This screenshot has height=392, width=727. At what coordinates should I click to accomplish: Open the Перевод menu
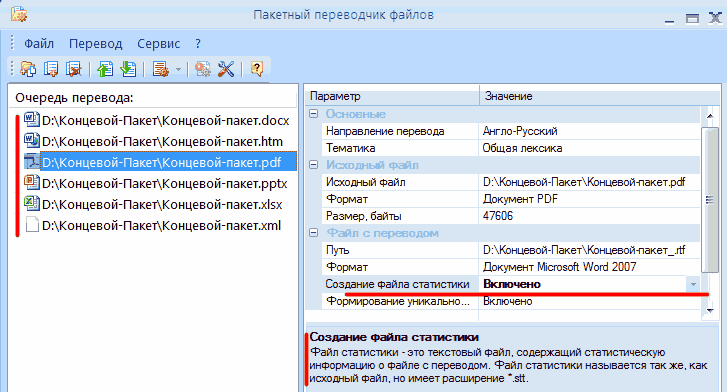(96, 44)
